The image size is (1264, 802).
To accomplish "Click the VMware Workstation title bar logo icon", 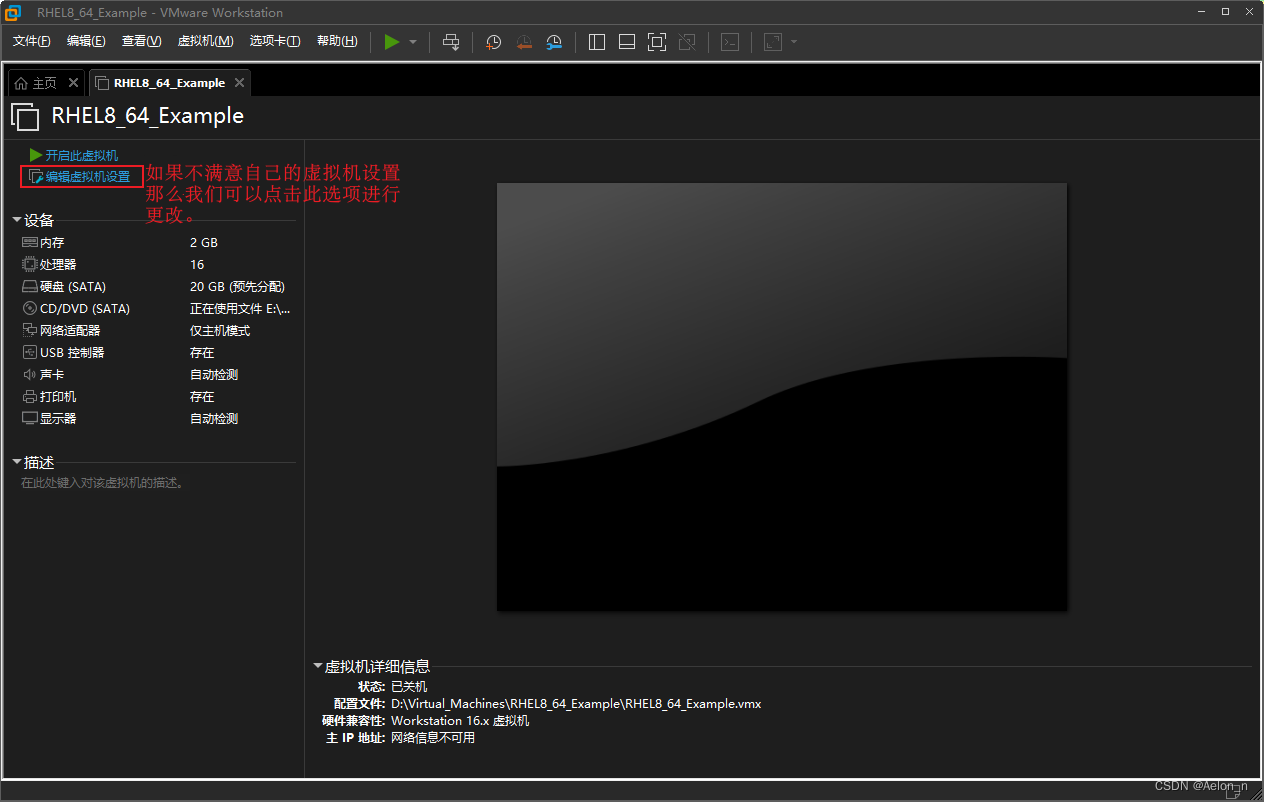I will click(x=14, y=12).
